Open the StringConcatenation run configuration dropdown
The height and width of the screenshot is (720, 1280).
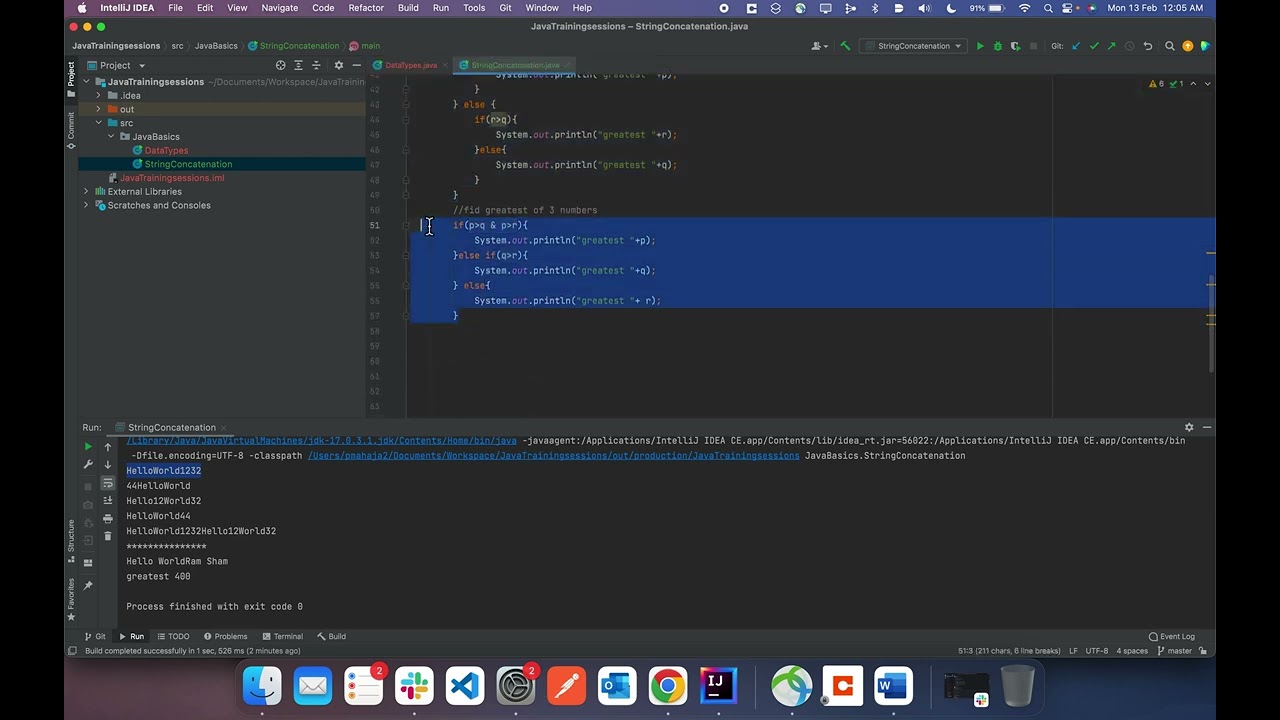(x=913, y=46)
